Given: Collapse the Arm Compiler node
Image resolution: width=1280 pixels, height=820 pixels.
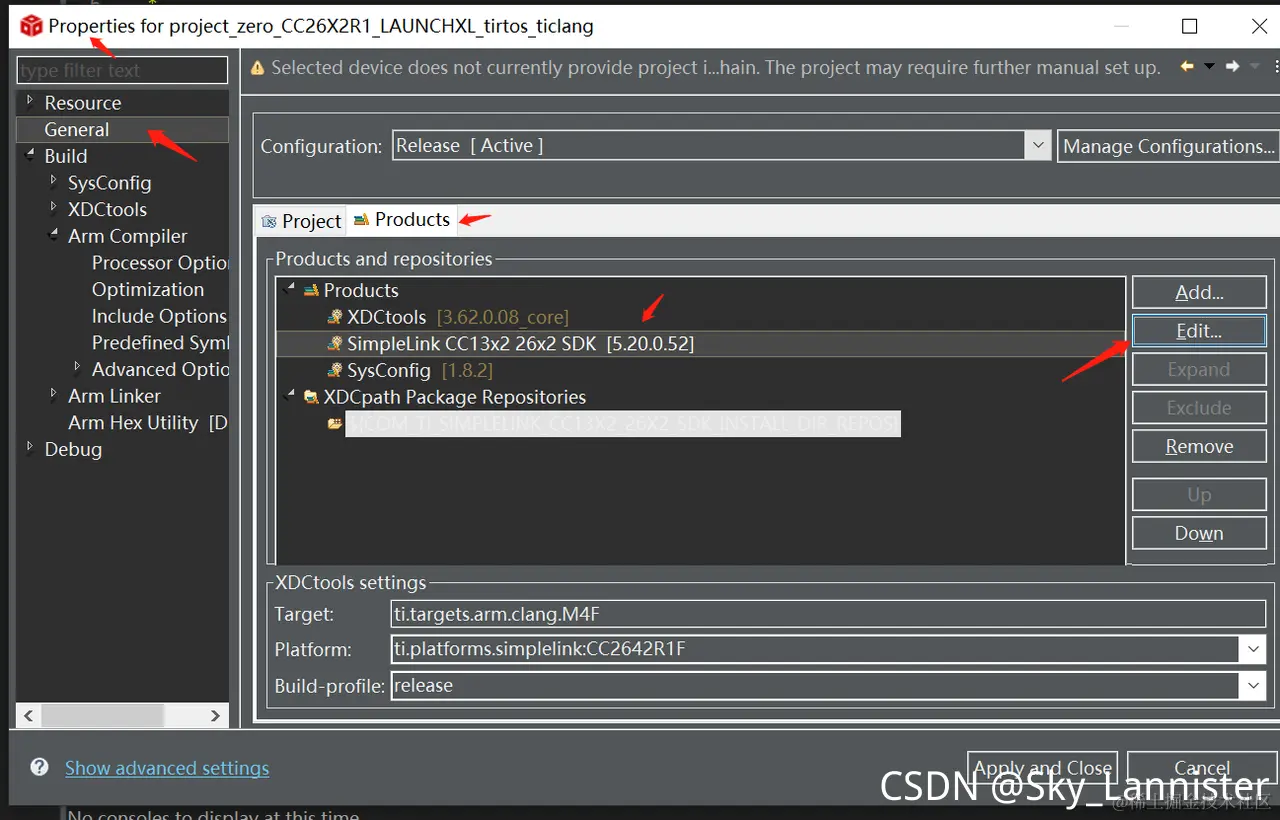Looking at the screenshot, I should point(53,235).
